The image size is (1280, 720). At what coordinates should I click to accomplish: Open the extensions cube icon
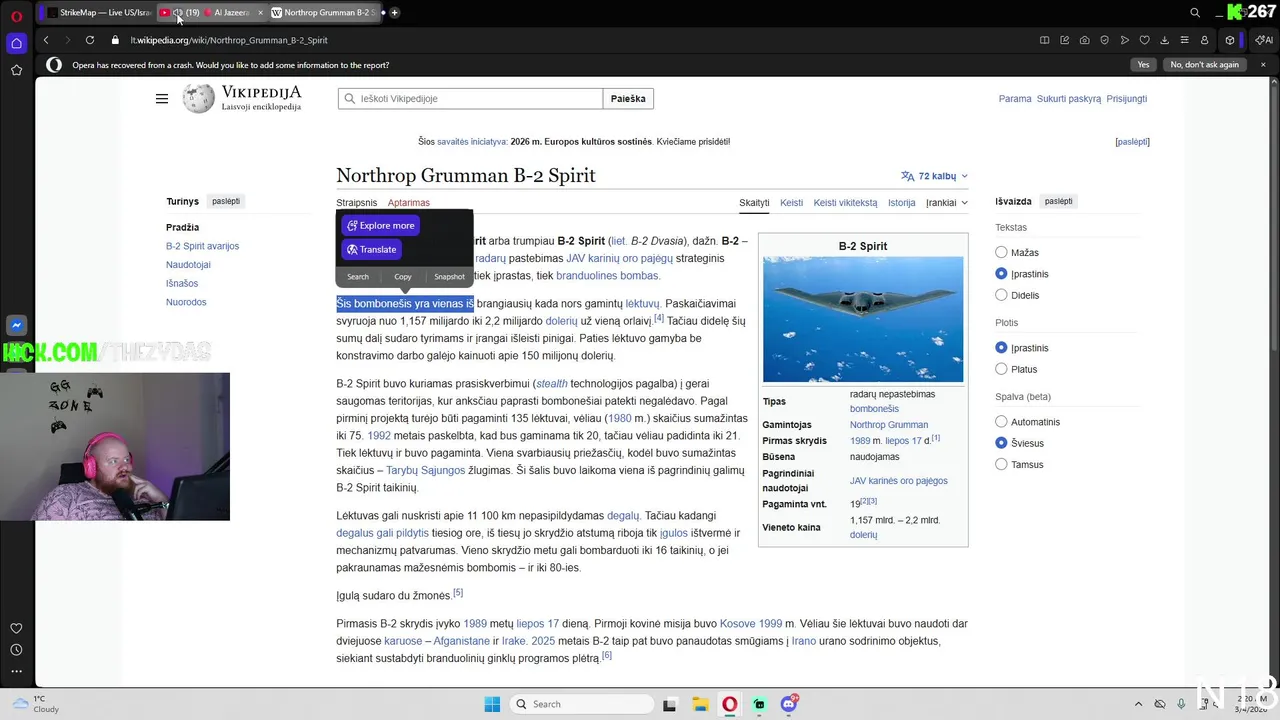point(1230,40)
